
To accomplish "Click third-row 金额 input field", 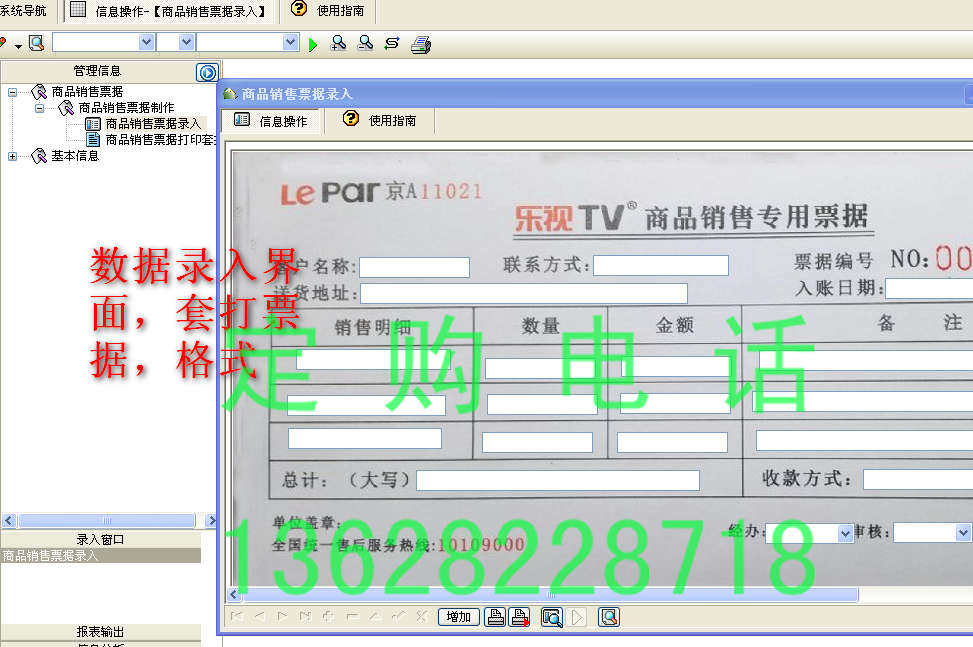I will pyautogui.click(x=672, y=442).
